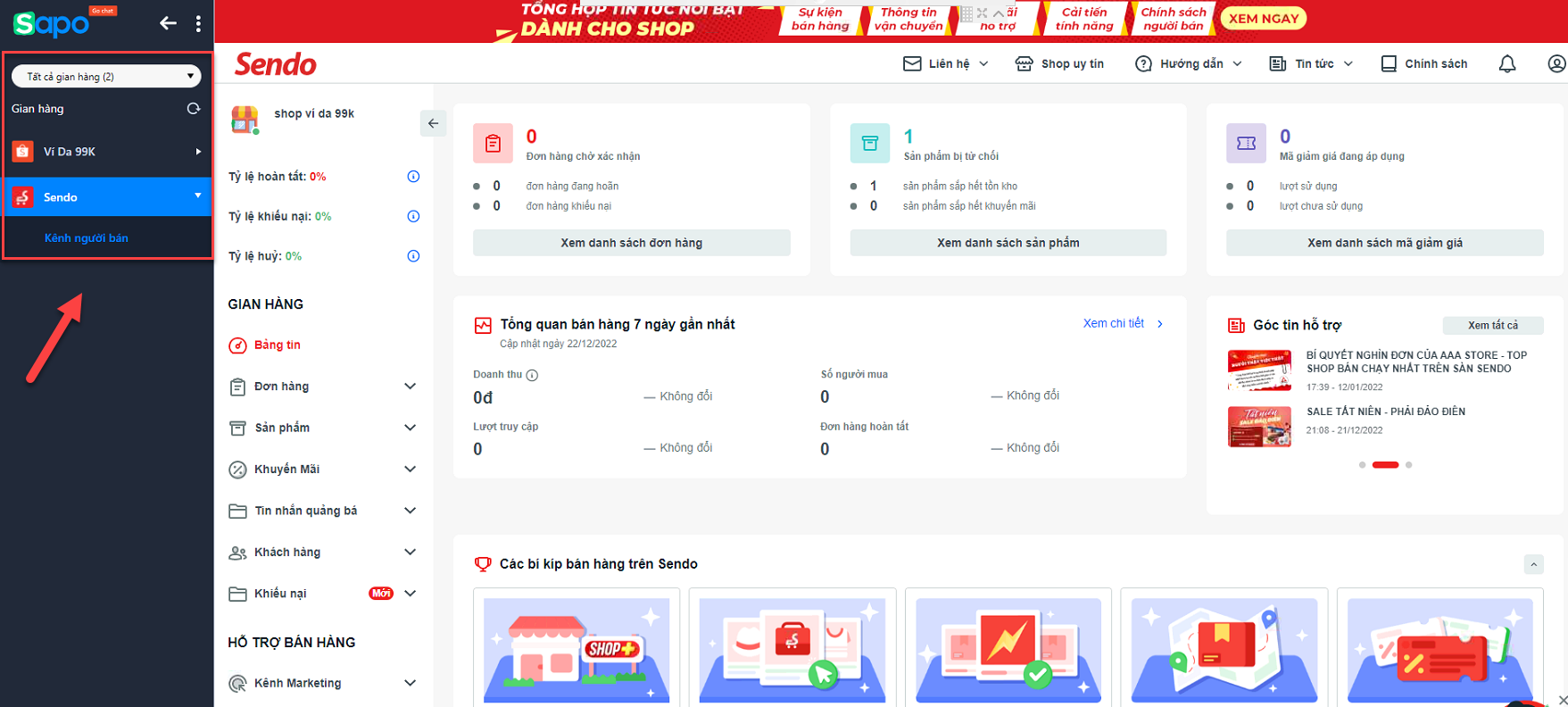The image size is (1568, 707).
Task: Open Tất cả gian hàng dropdown
Action: pyautogui.click(x=106, y=77)
